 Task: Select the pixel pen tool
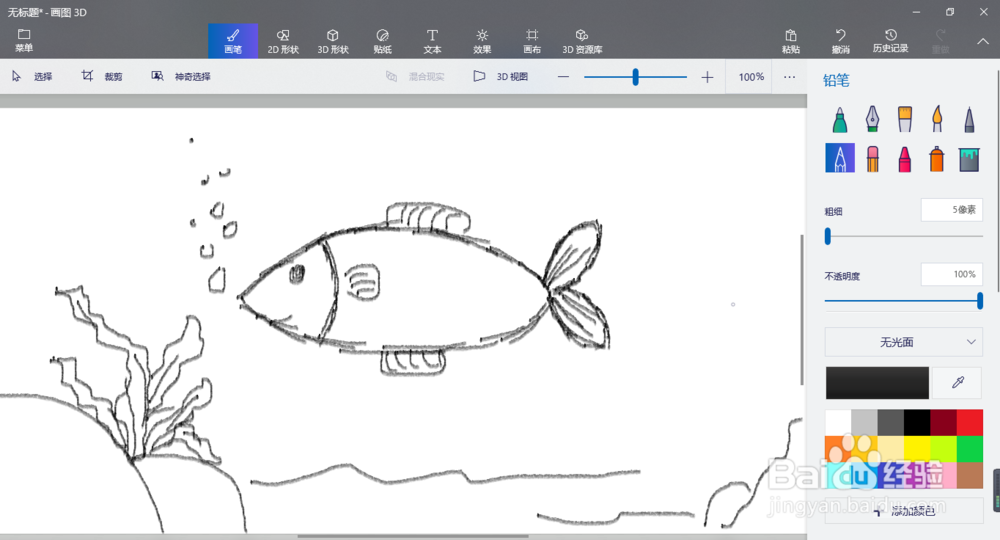(969, 119)
